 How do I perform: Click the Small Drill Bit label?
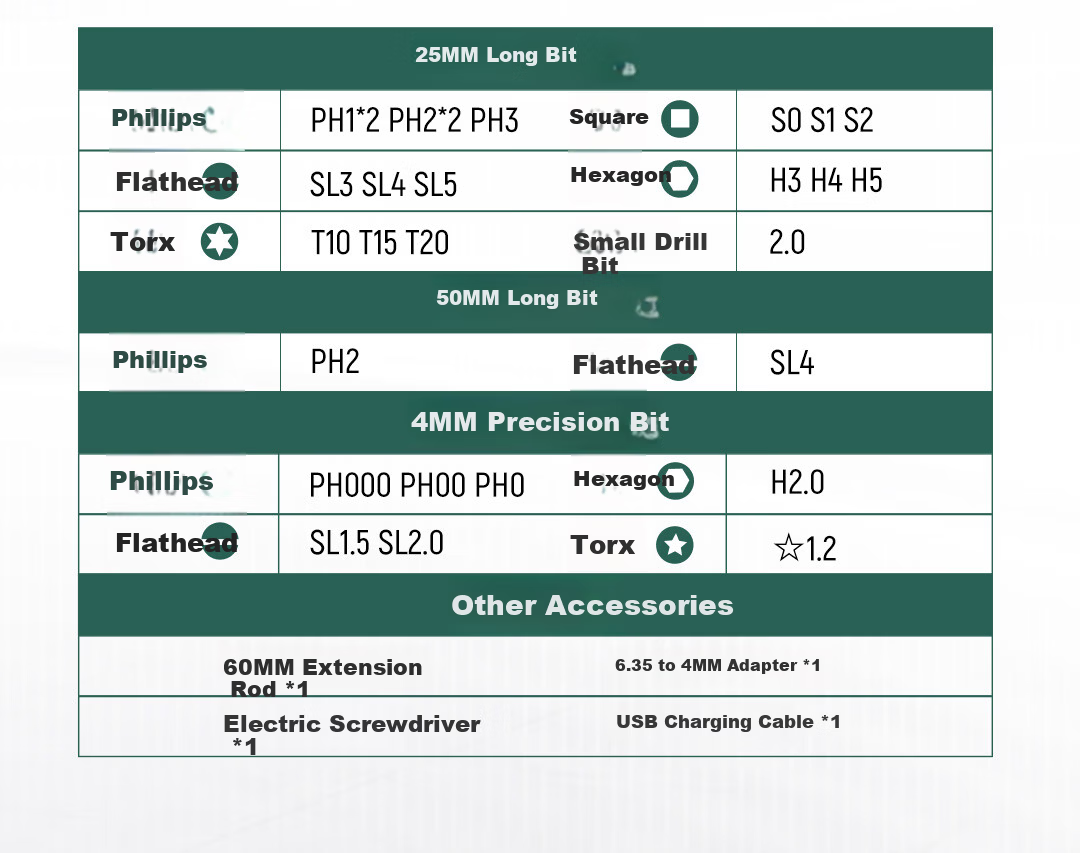coord(640,252)
